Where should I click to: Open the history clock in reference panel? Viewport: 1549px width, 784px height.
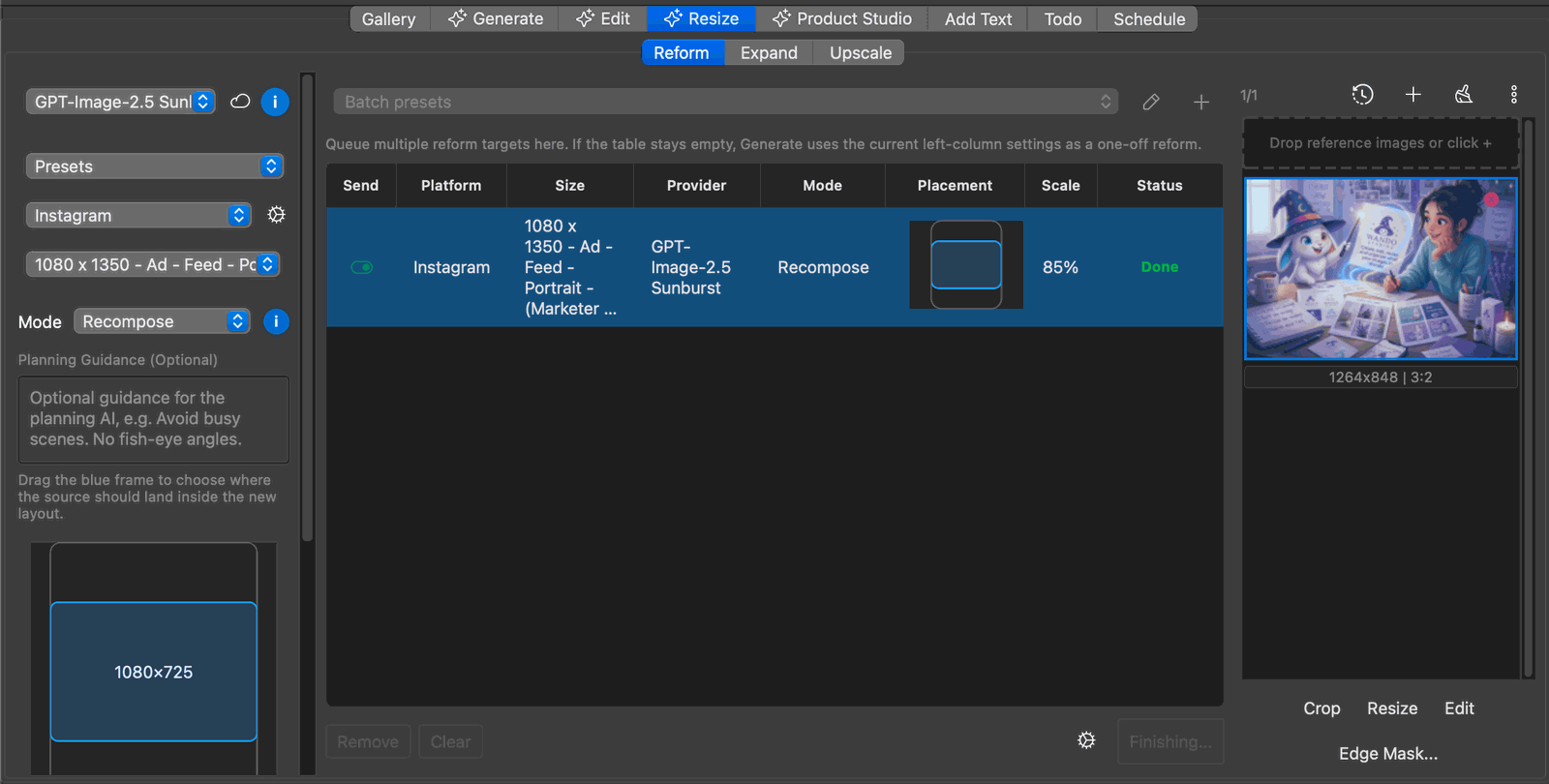point(1363,94)
